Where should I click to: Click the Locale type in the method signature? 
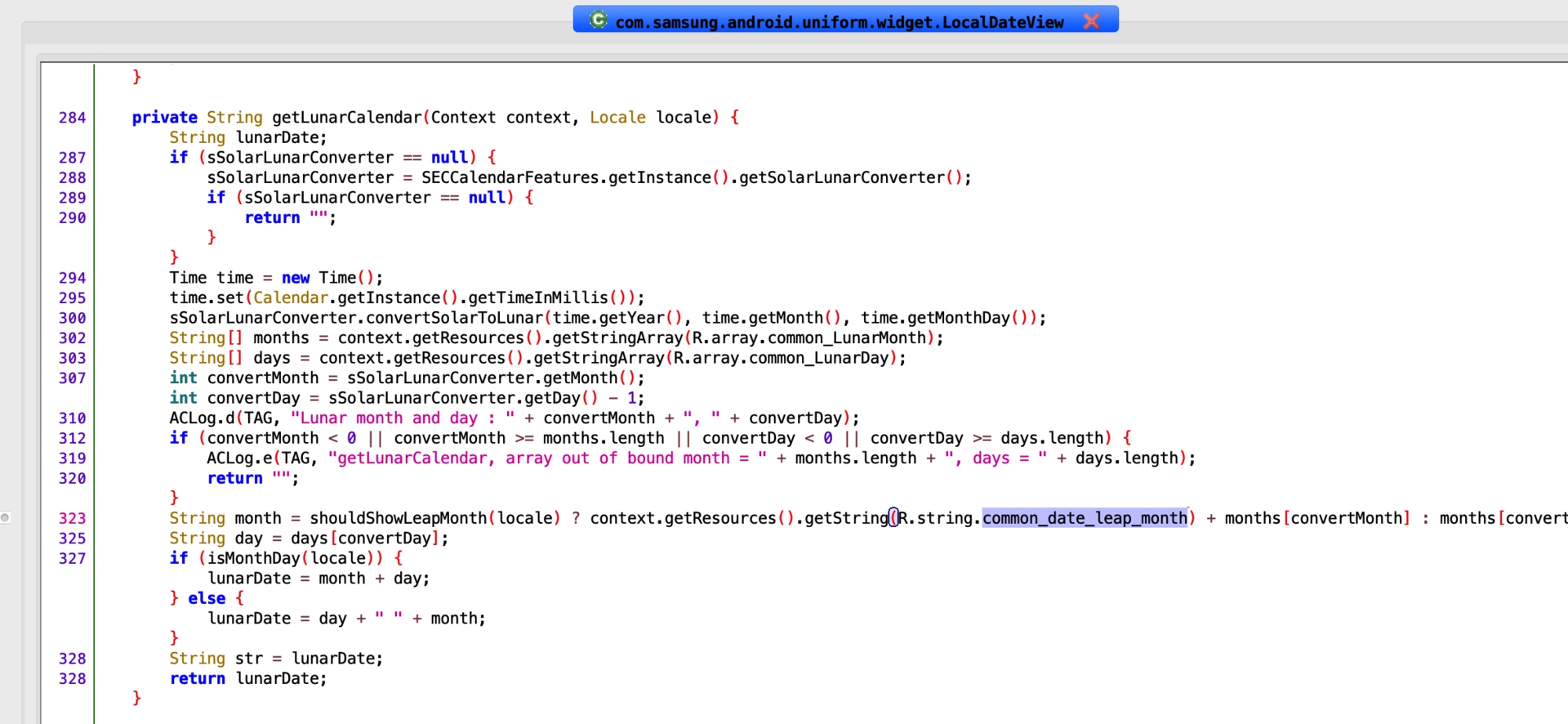(617, 118)
